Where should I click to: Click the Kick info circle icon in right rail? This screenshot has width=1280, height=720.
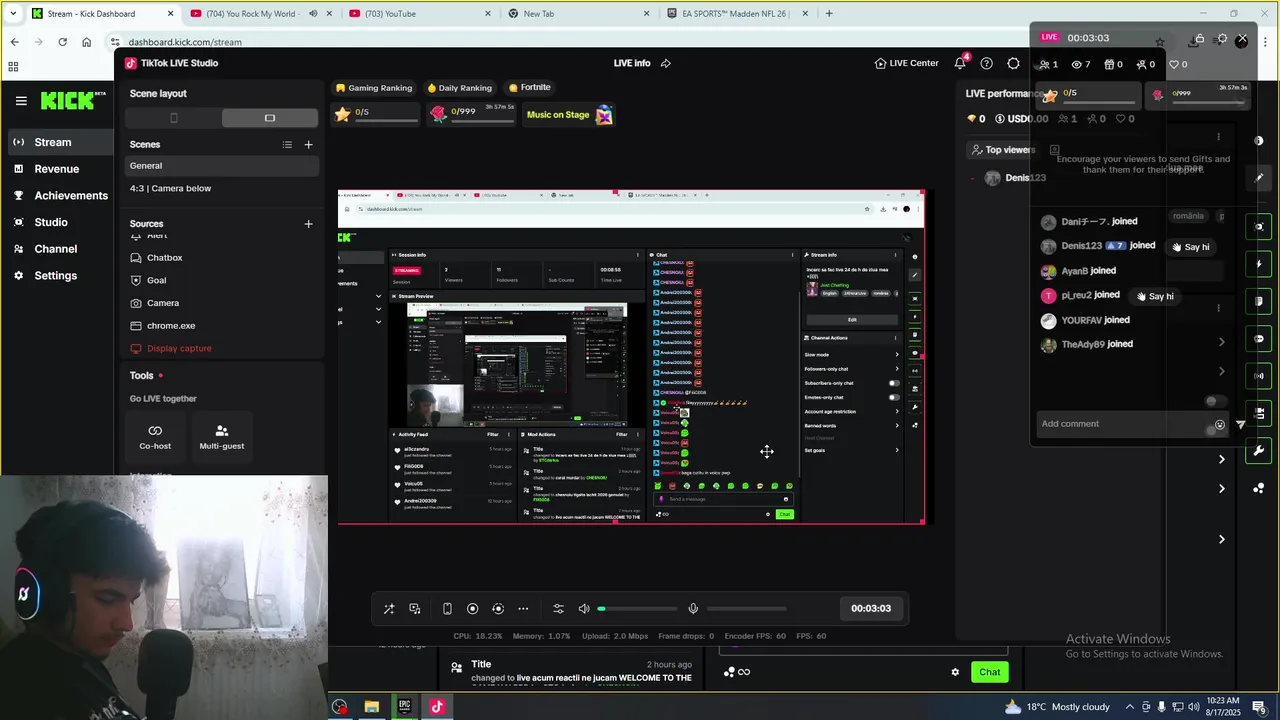coord(1259,141)
